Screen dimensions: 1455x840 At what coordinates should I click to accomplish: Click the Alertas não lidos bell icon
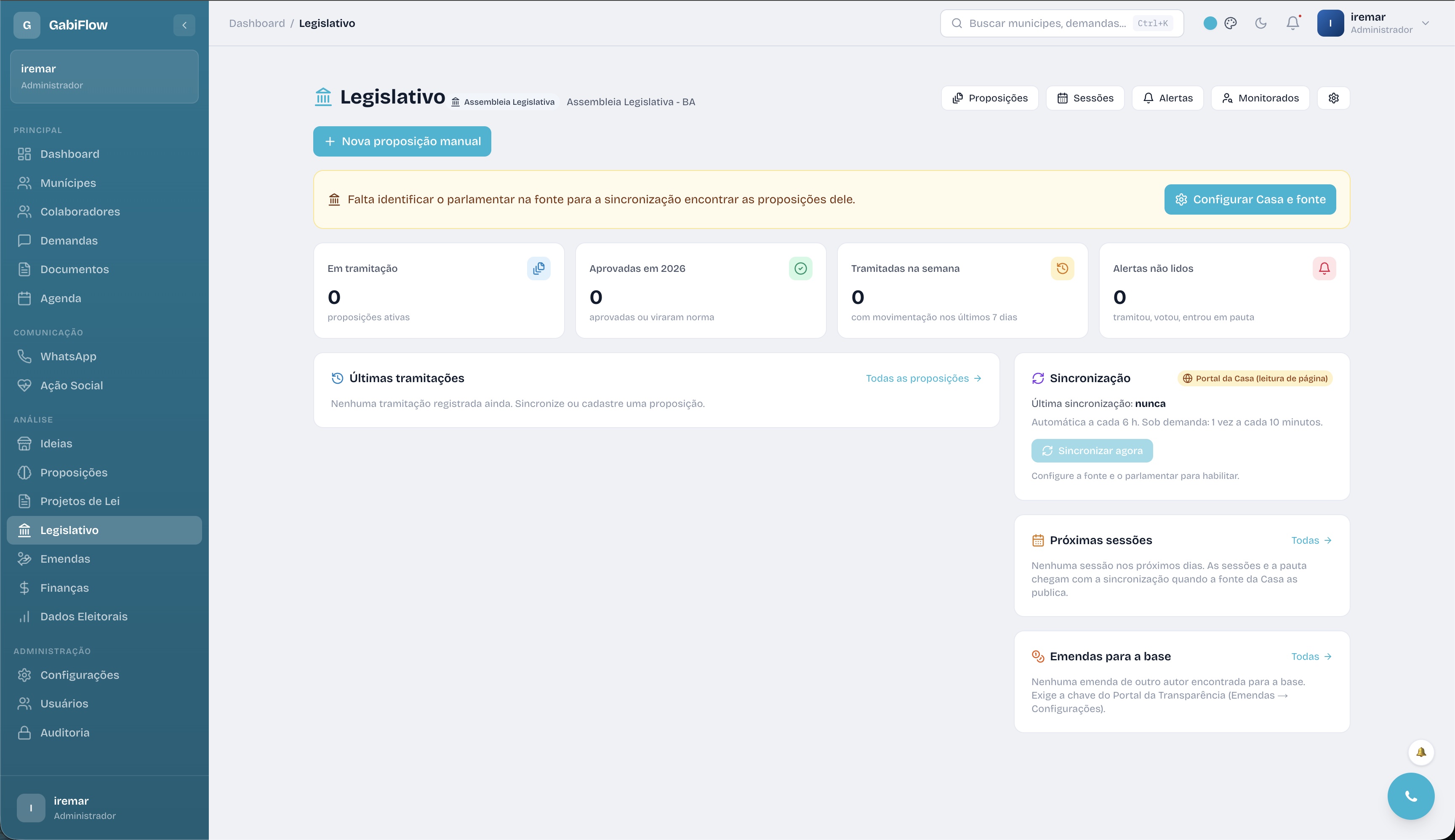coord(1324,268)
